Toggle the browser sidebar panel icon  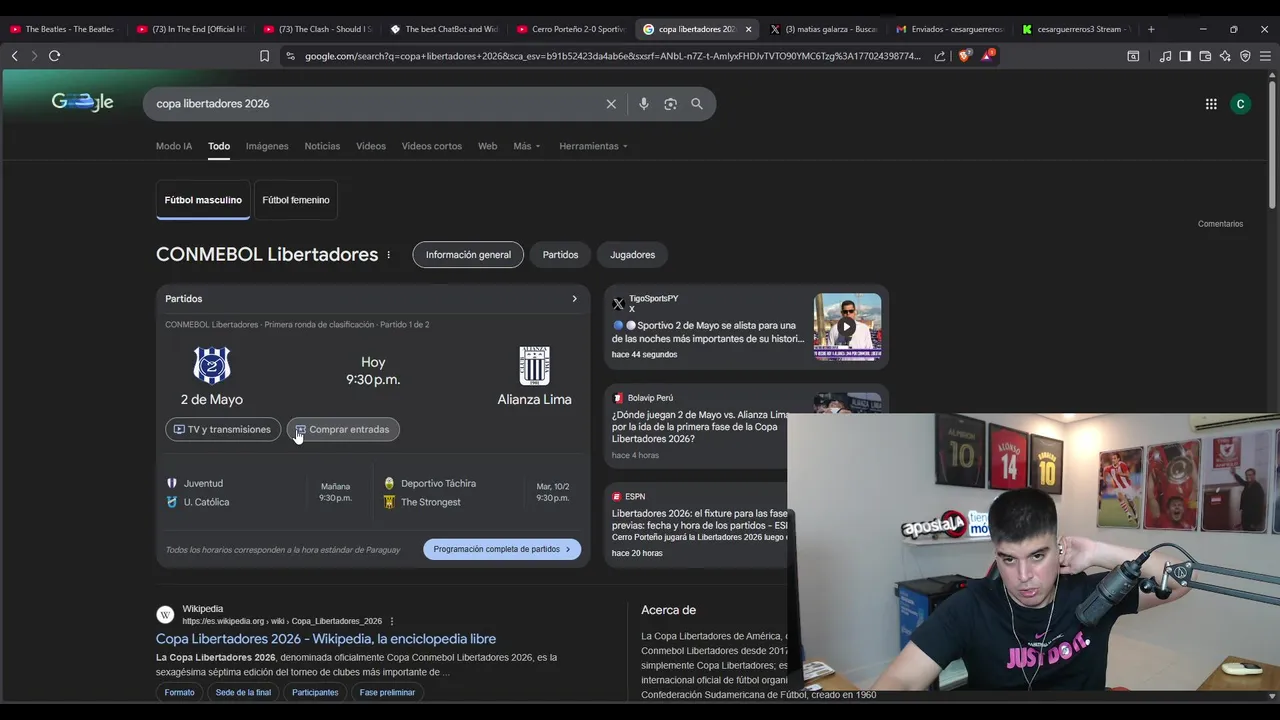coord(1185,56)
